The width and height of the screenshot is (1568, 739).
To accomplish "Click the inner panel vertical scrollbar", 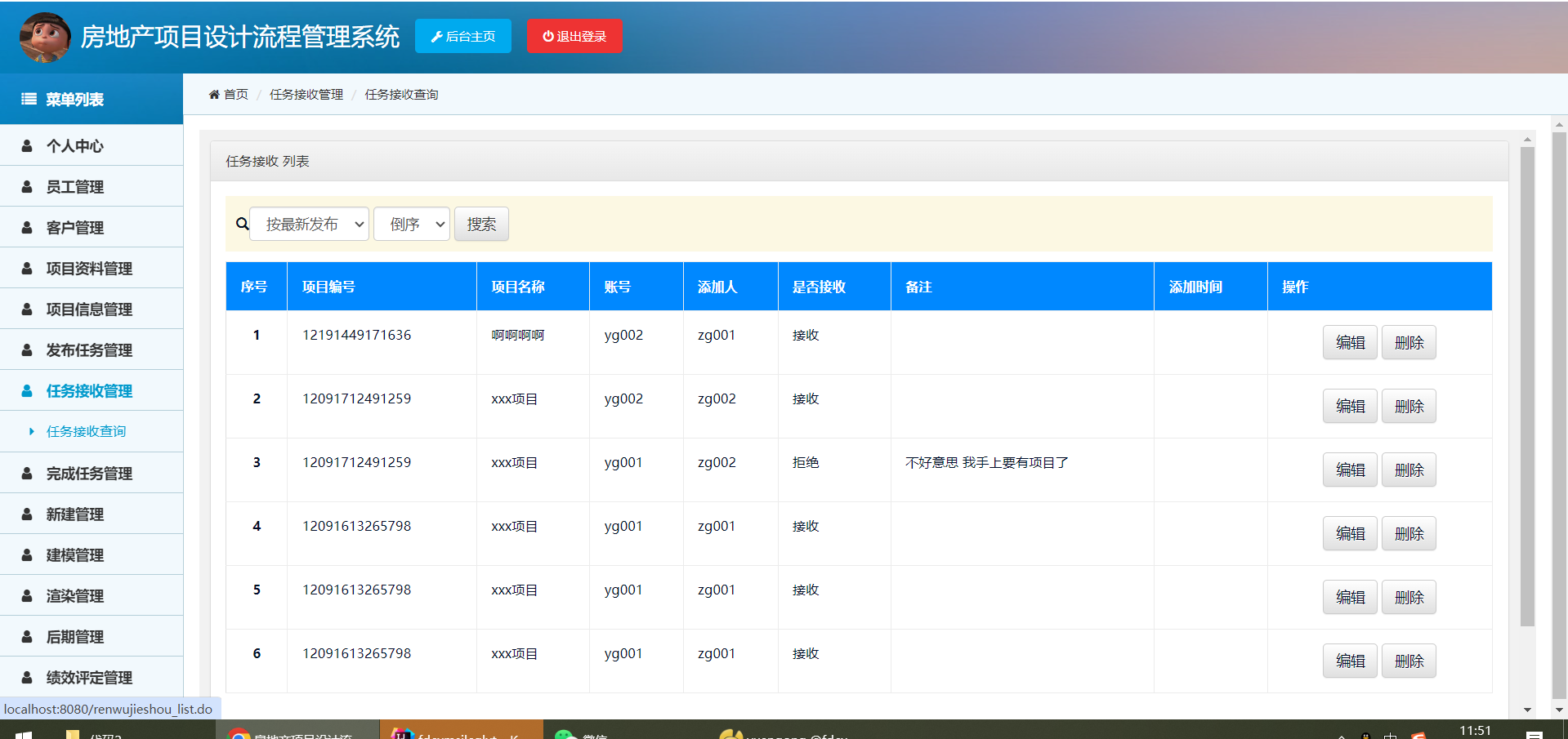I will click(x=1527, y=386).
